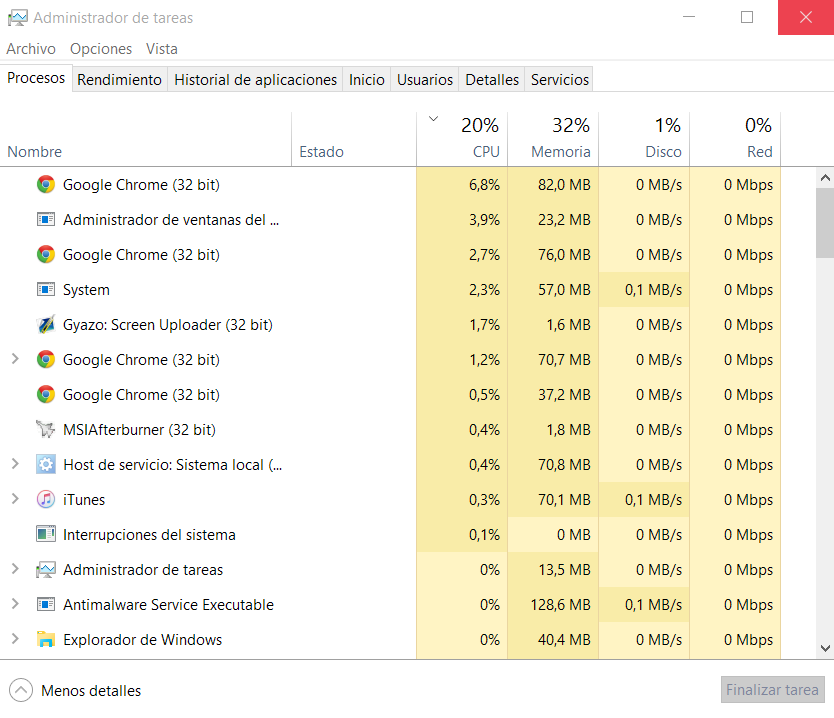The width and height of the screenshot is (834, 718).
Task: Switch to the Detalles tab
Action: [492, 80]
